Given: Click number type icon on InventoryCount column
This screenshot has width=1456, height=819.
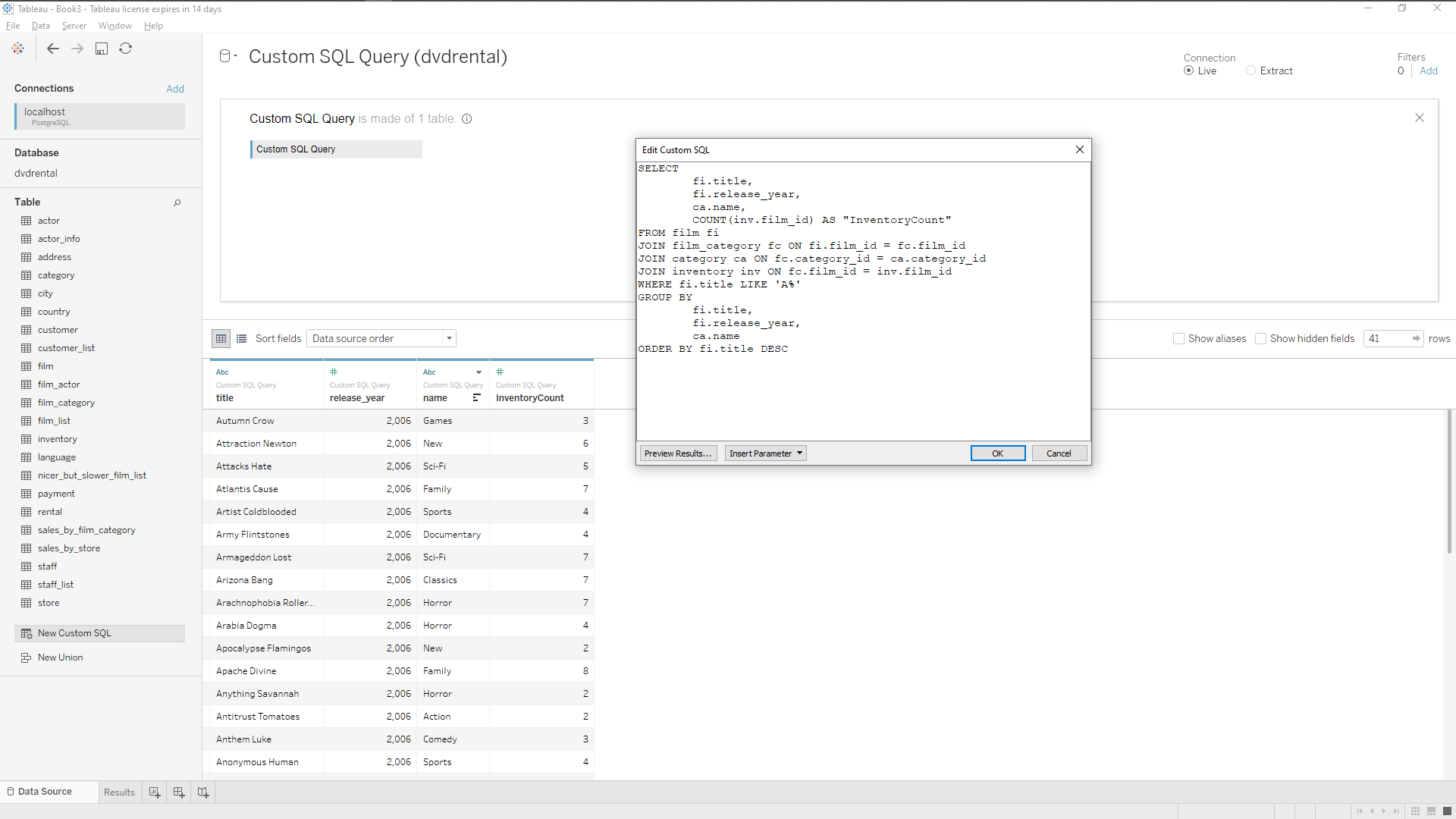Looking at the screenshot, I should click(500, 372).
